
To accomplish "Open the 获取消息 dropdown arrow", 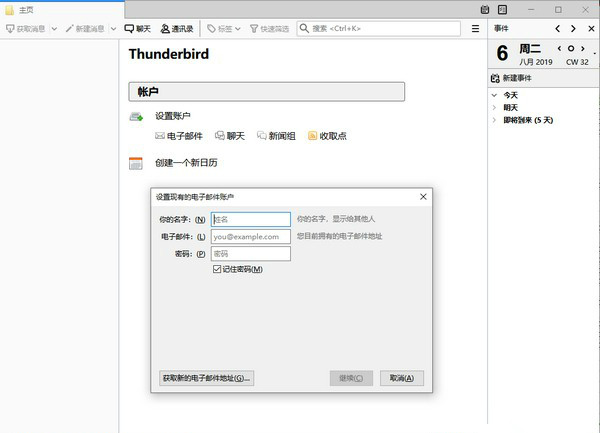I will tap(54, 29).
